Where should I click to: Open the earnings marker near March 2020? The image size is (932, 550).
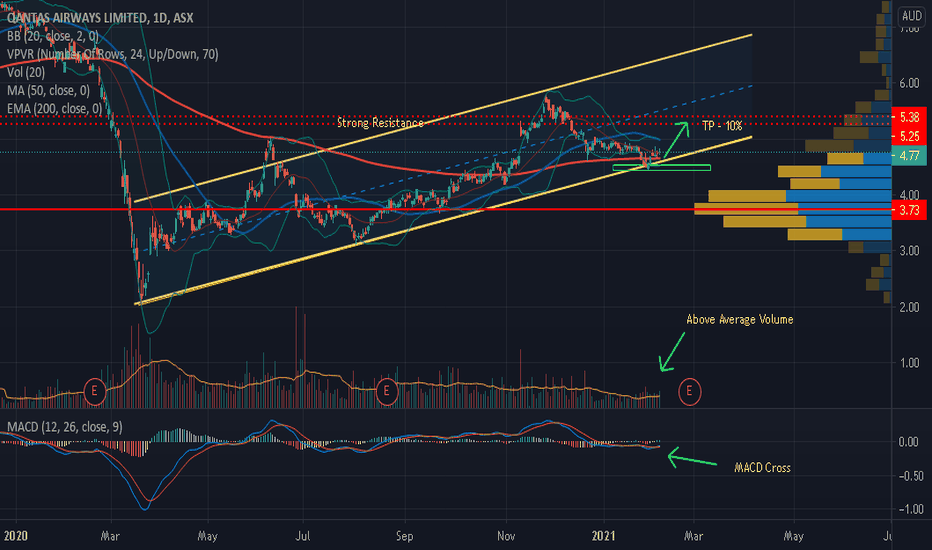[x=95, y=391]
